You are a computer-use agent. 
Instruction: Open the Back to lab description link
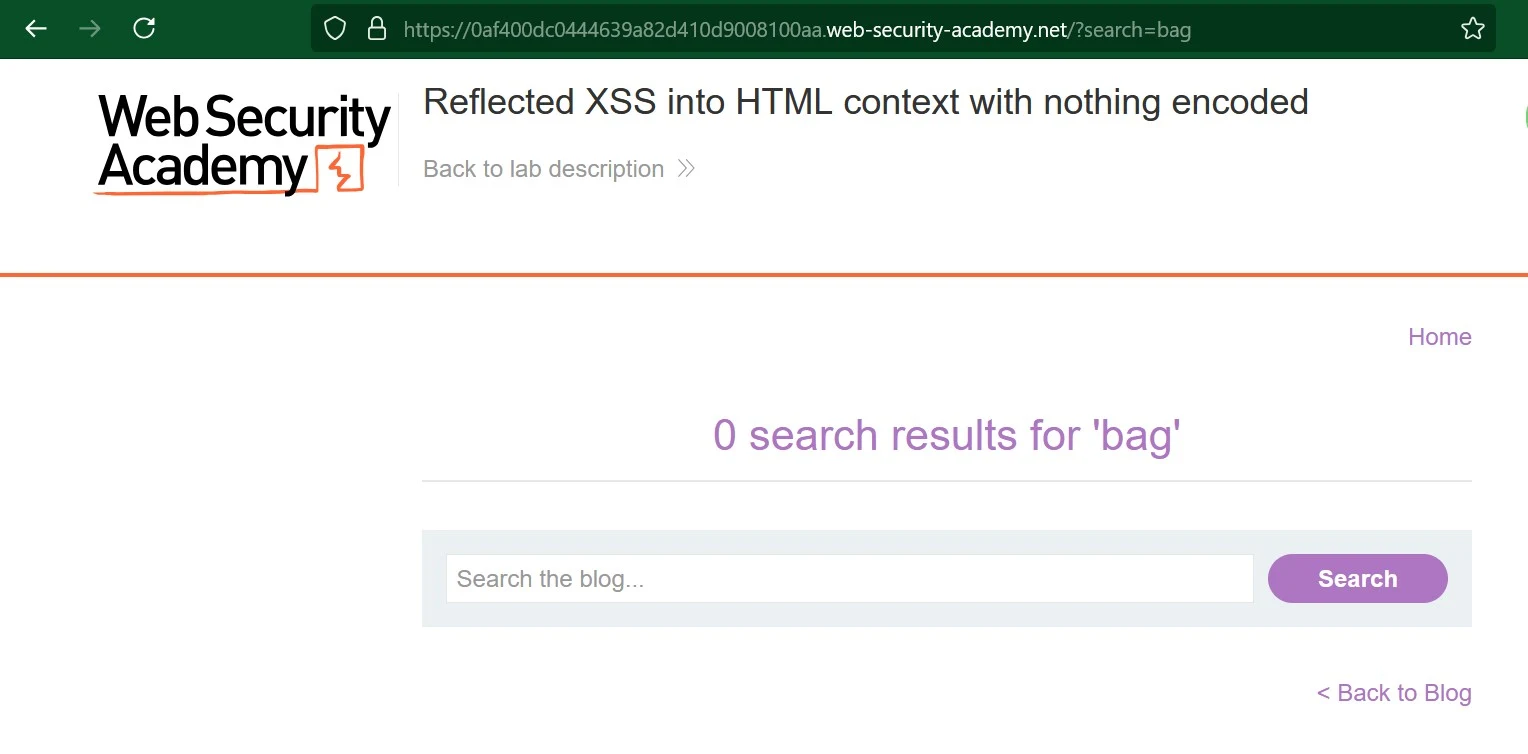(x=543, y=169)
